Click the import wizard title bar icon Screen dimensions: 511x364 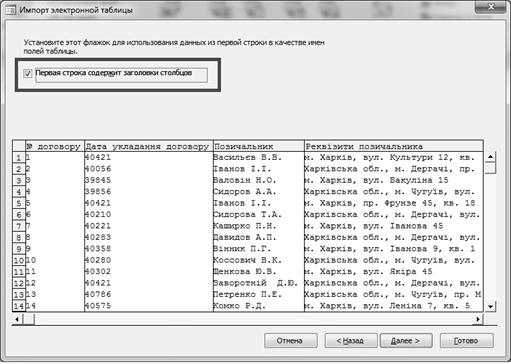tap(11, 10)
